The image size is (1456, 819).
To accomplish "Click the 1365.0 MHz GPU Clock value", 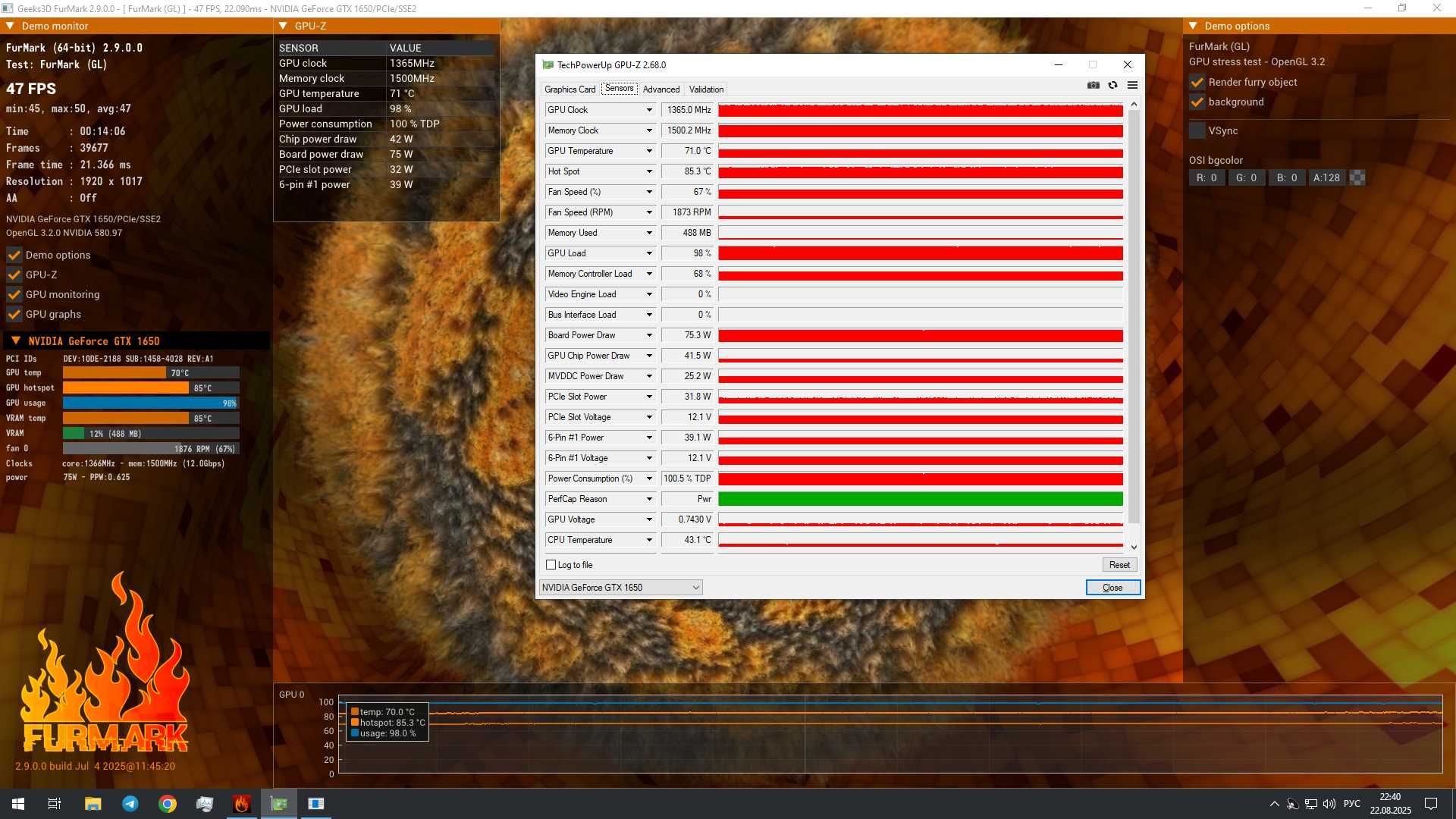I will 687,110.
